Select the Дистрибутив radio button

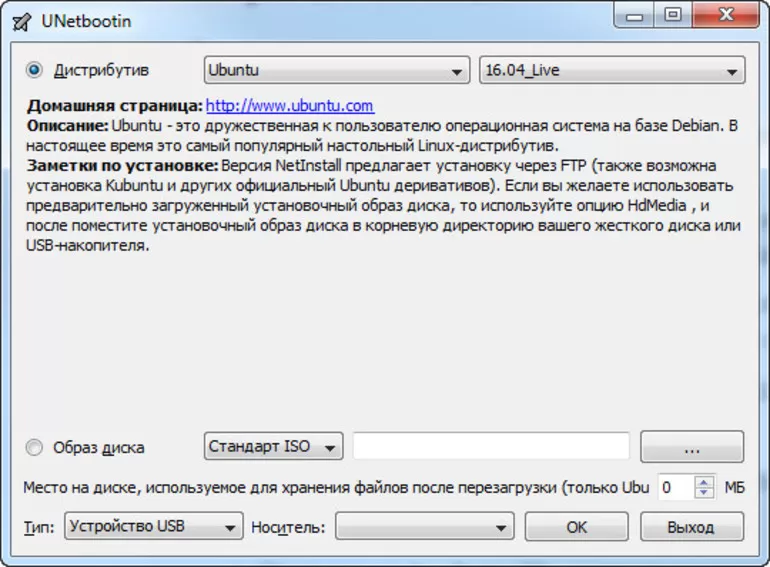click(34, 70)
